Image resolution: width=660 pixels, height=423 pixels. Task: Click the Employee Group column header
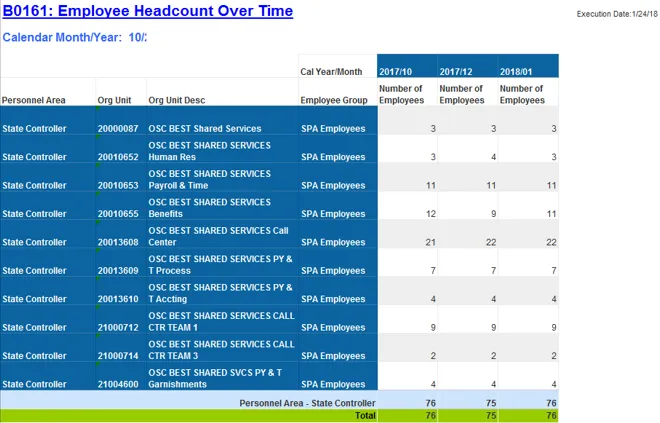click(333, 100)
